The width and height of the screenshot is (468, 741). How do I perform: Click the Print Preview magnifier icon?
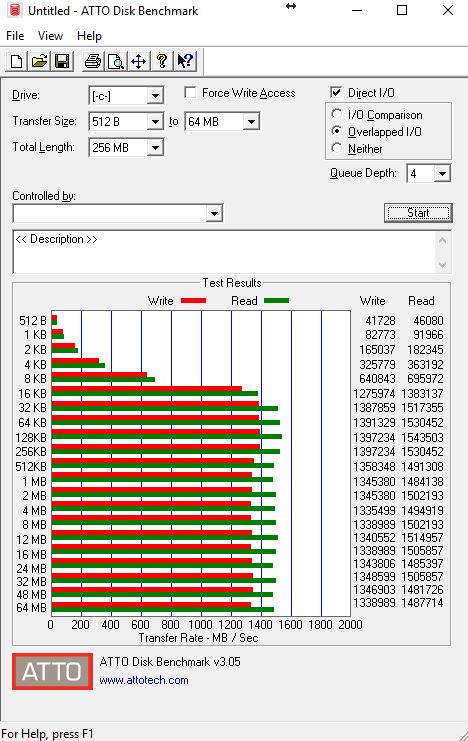tap(115, 61)
